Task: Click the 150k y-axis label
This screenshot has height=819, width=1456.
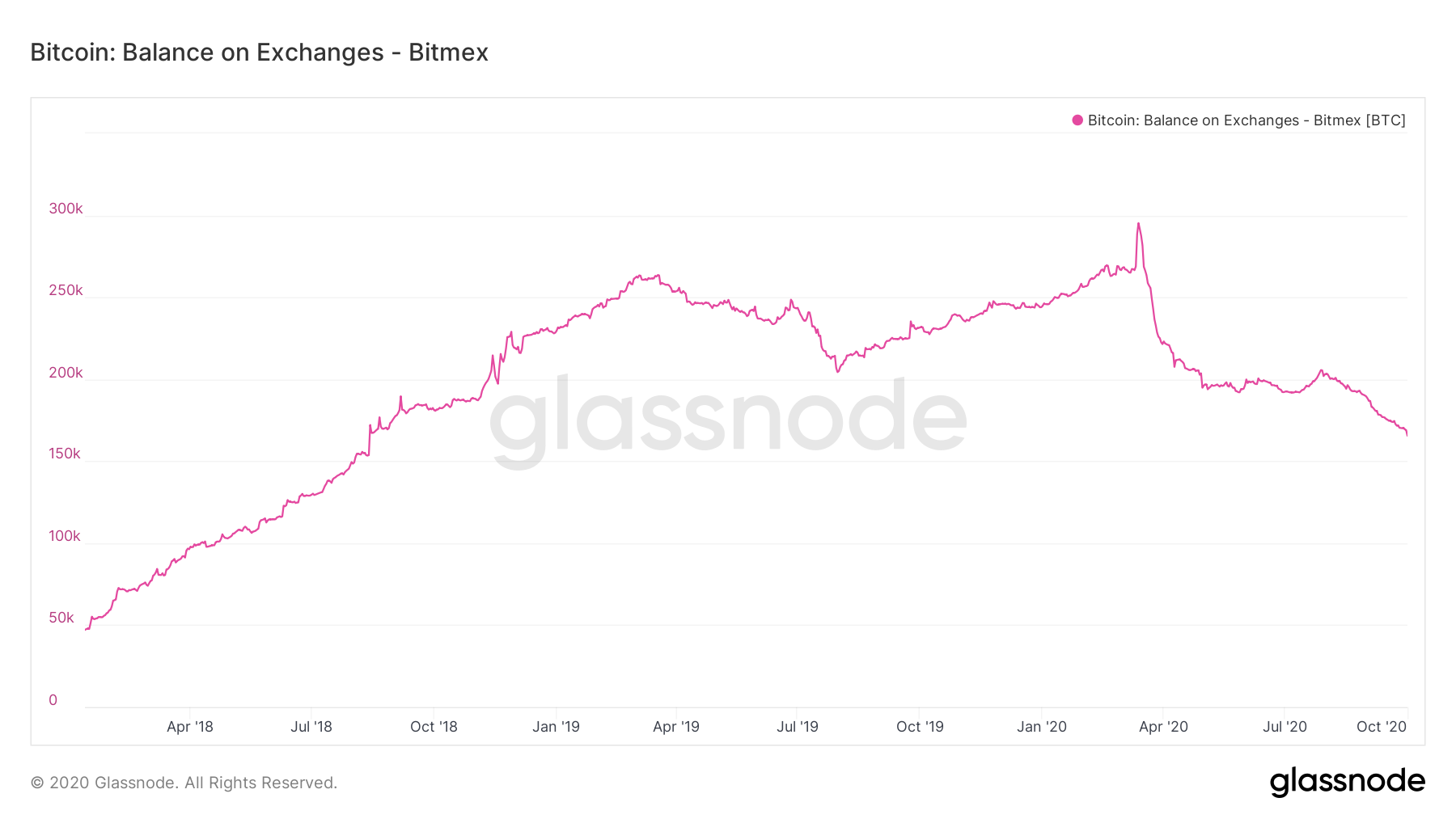Action: [65, 454]
